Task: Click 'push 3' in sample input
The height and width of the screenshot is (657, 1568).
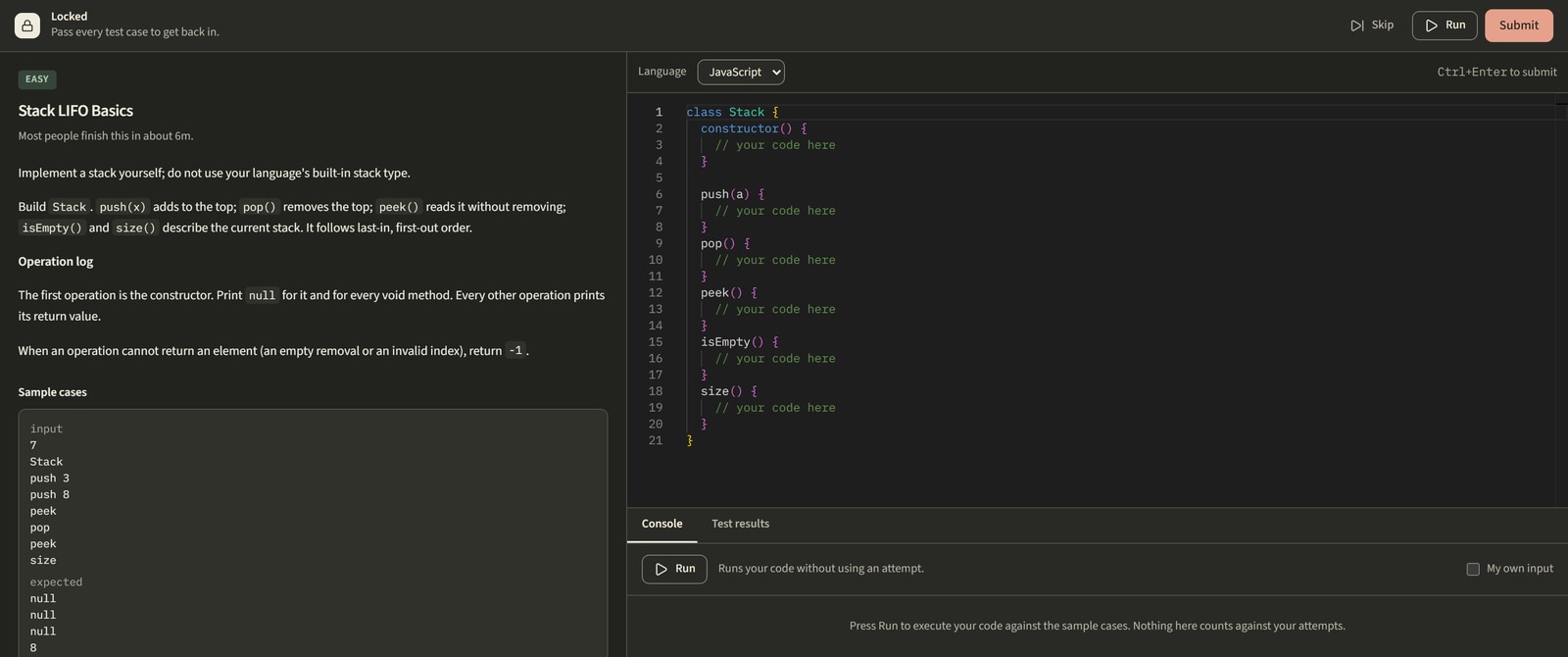Action: [x=49, y=479]
